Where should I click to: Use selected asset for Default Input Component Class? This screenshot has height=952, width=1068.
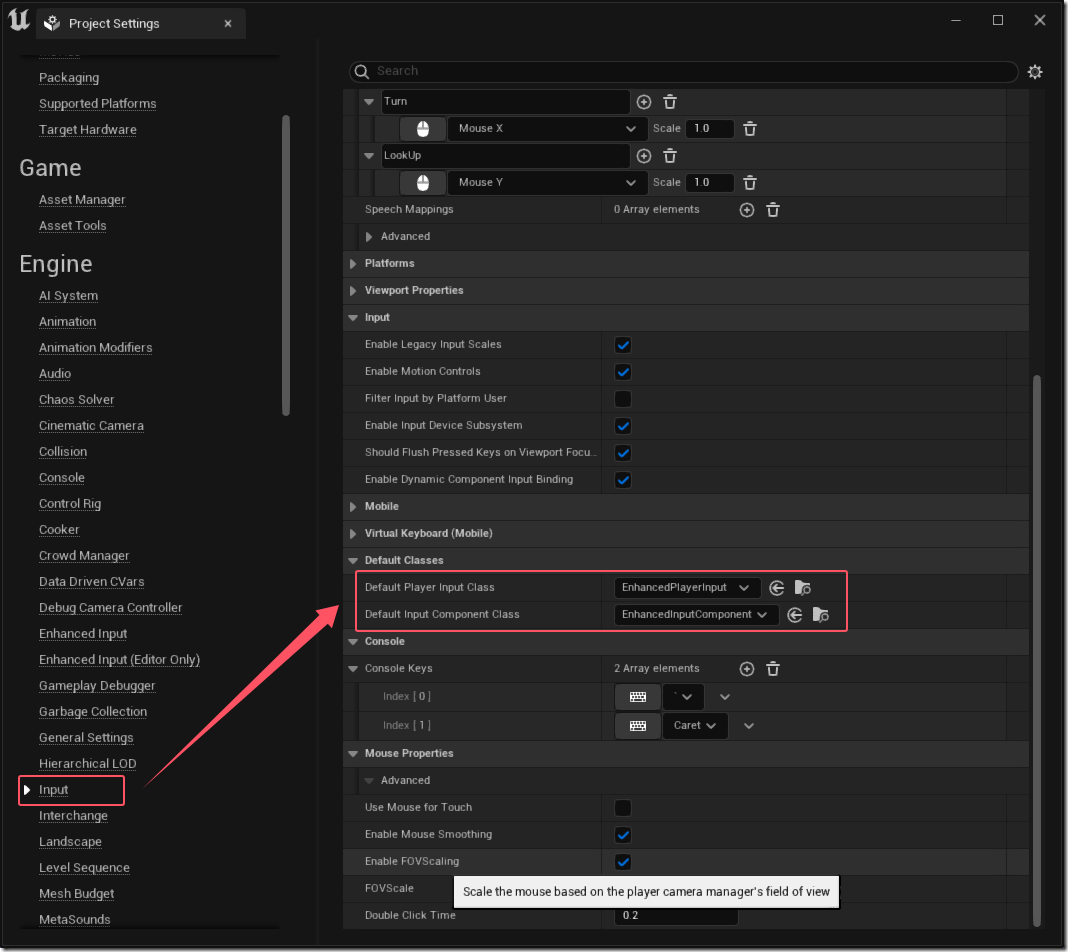point(795,615)
